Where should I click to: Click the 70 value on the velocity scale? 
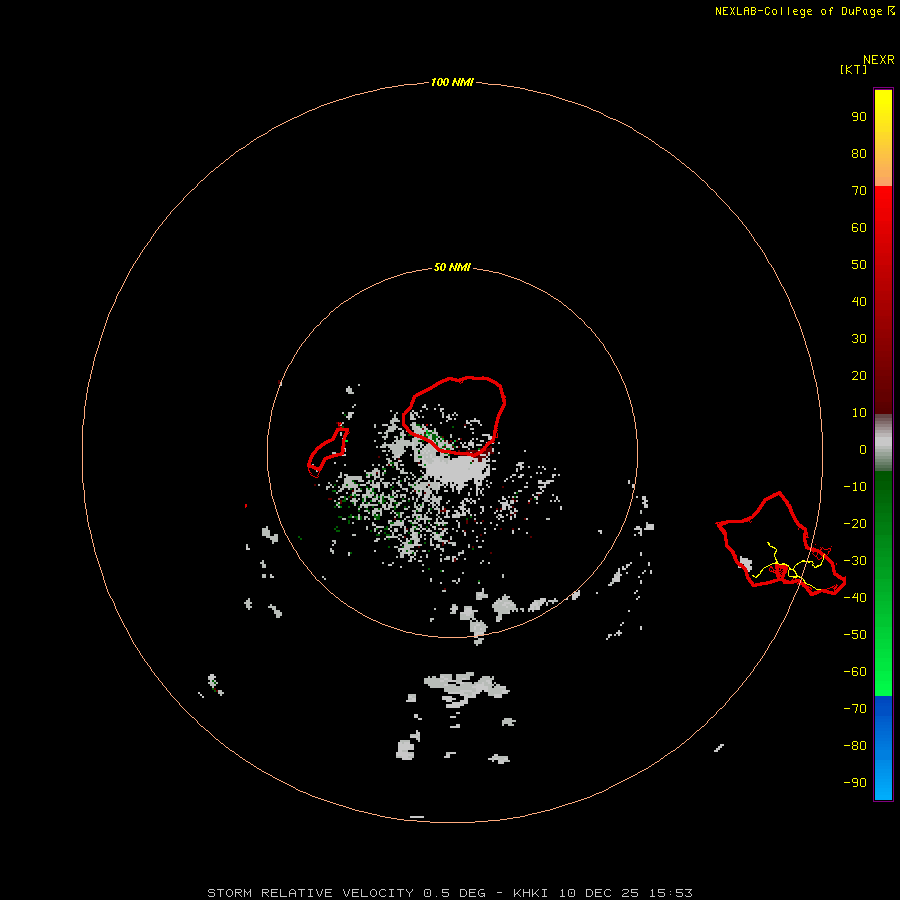859,191
